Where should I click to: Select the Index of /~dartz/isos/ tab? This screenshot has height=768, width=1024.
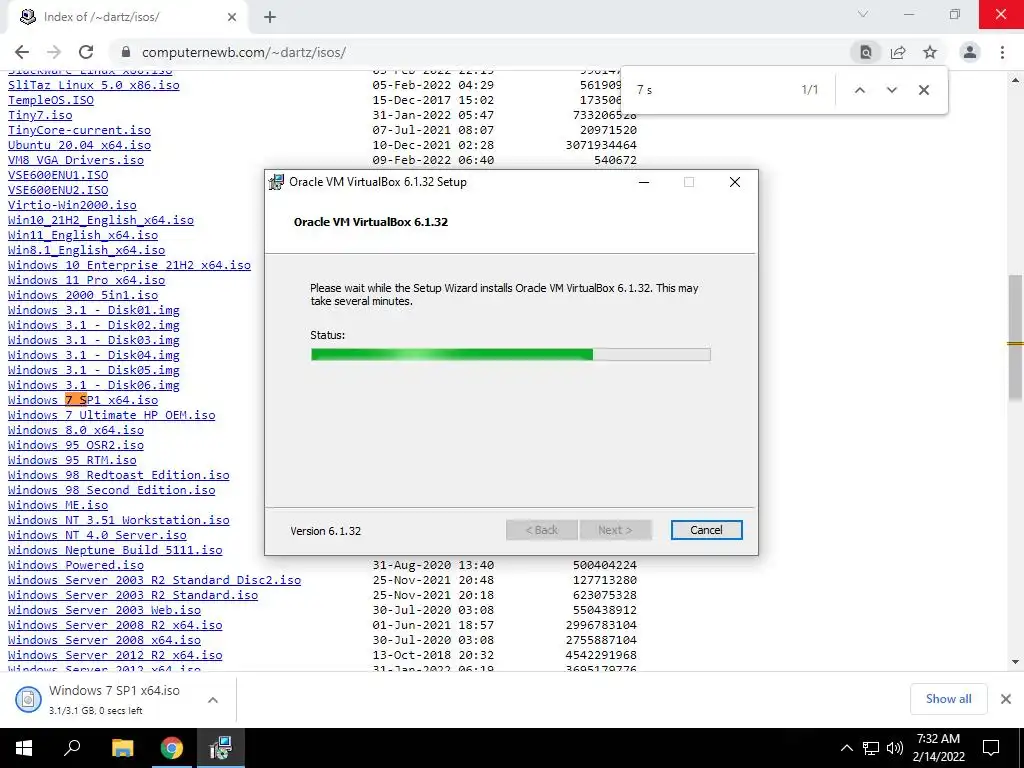pos(128,17)
